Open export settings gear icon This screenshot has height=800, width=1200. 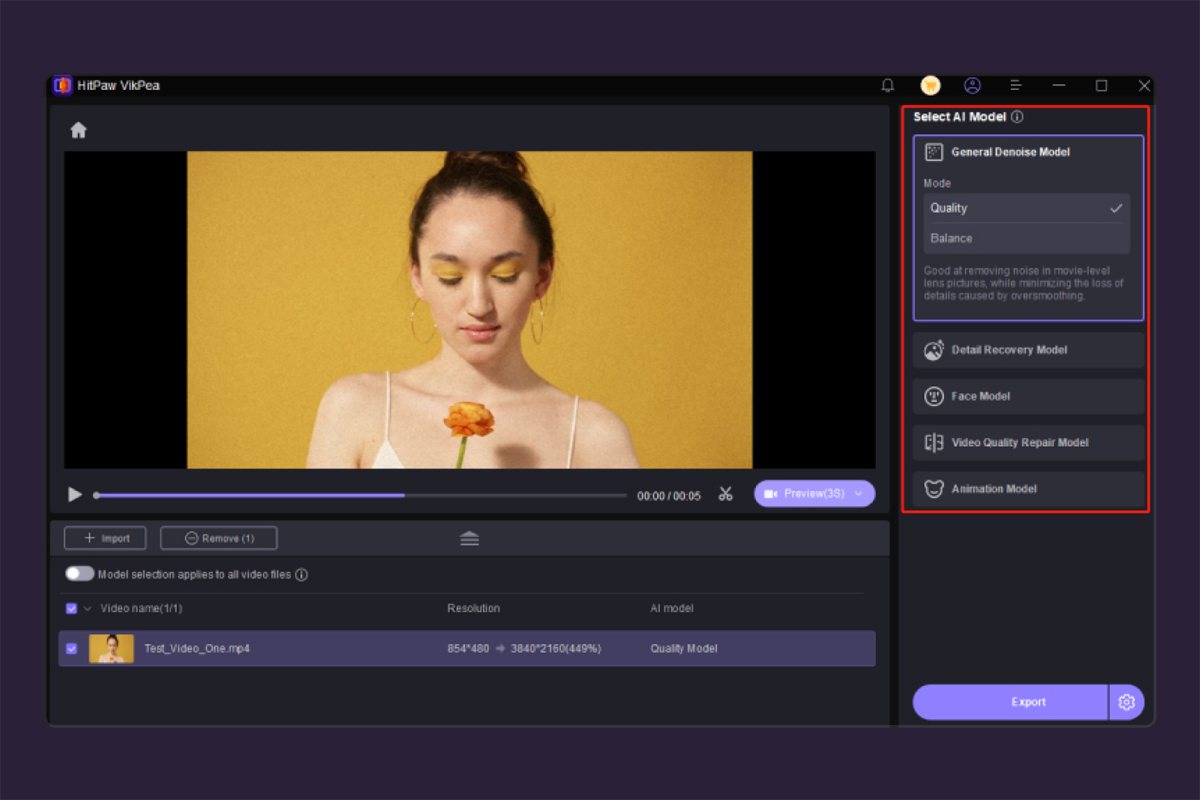click(x=1127, y=702)
